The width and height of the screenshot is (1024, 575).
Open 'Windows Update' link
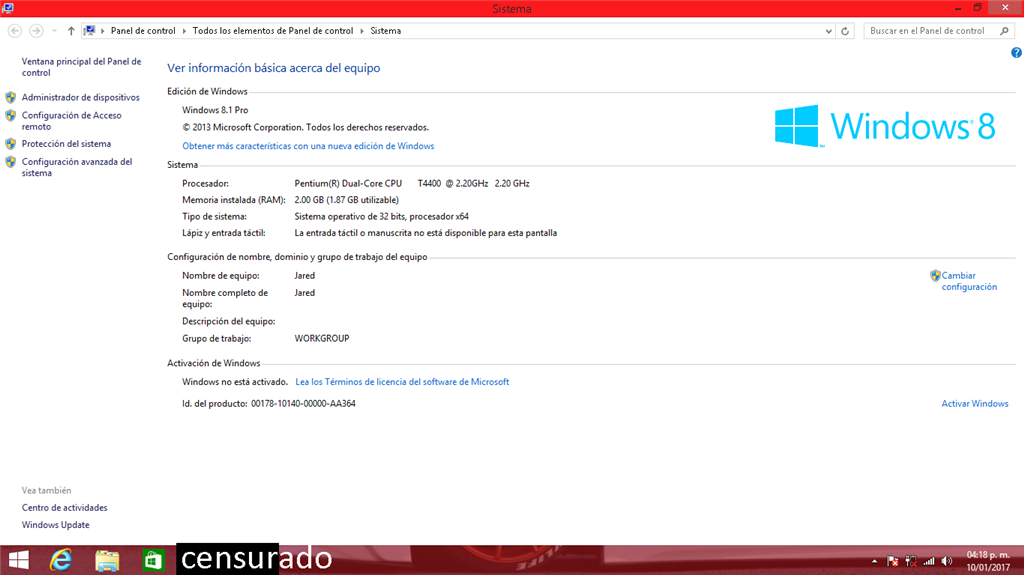point(56,525)
